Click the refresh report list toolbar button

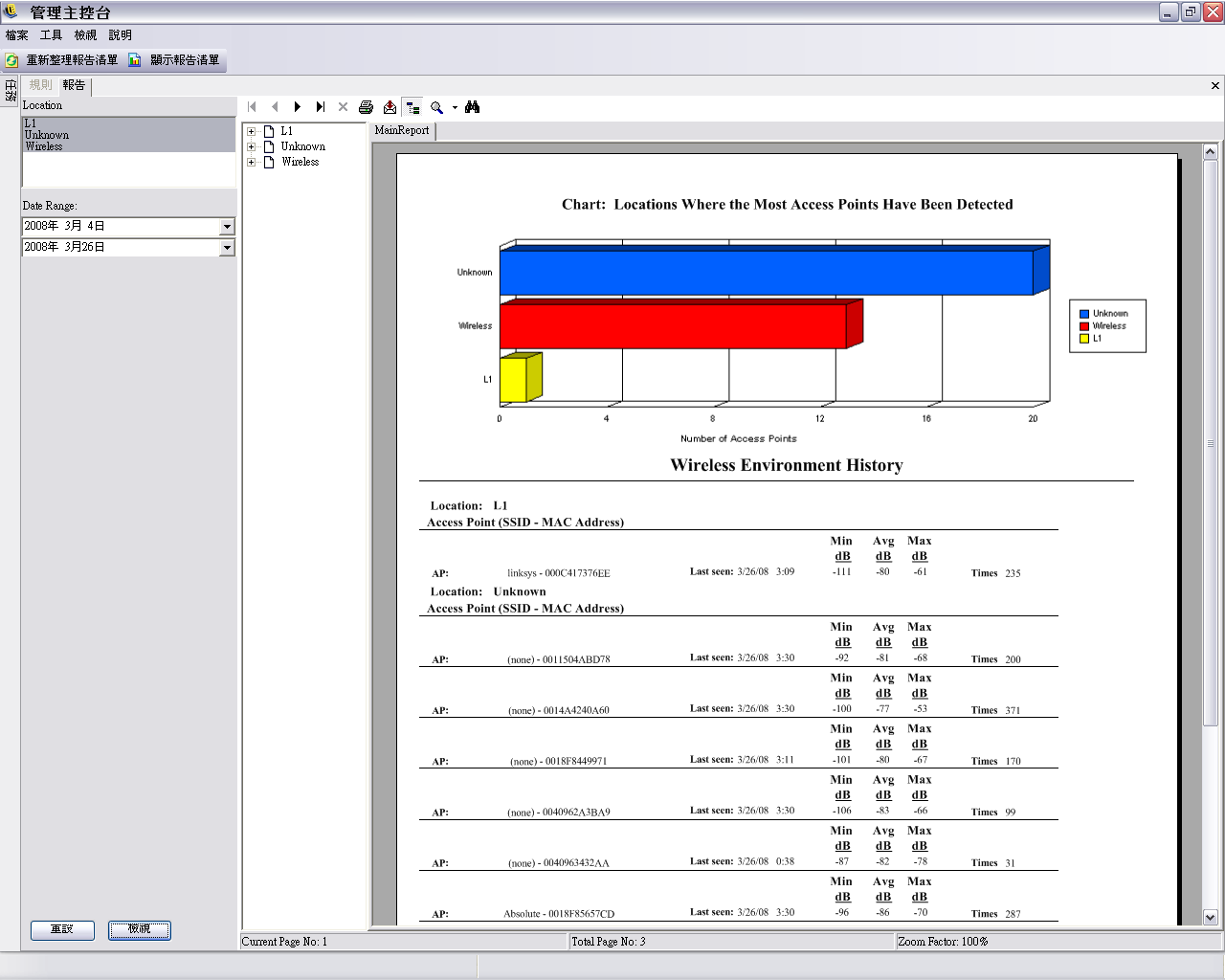click(x=62, y=60)
